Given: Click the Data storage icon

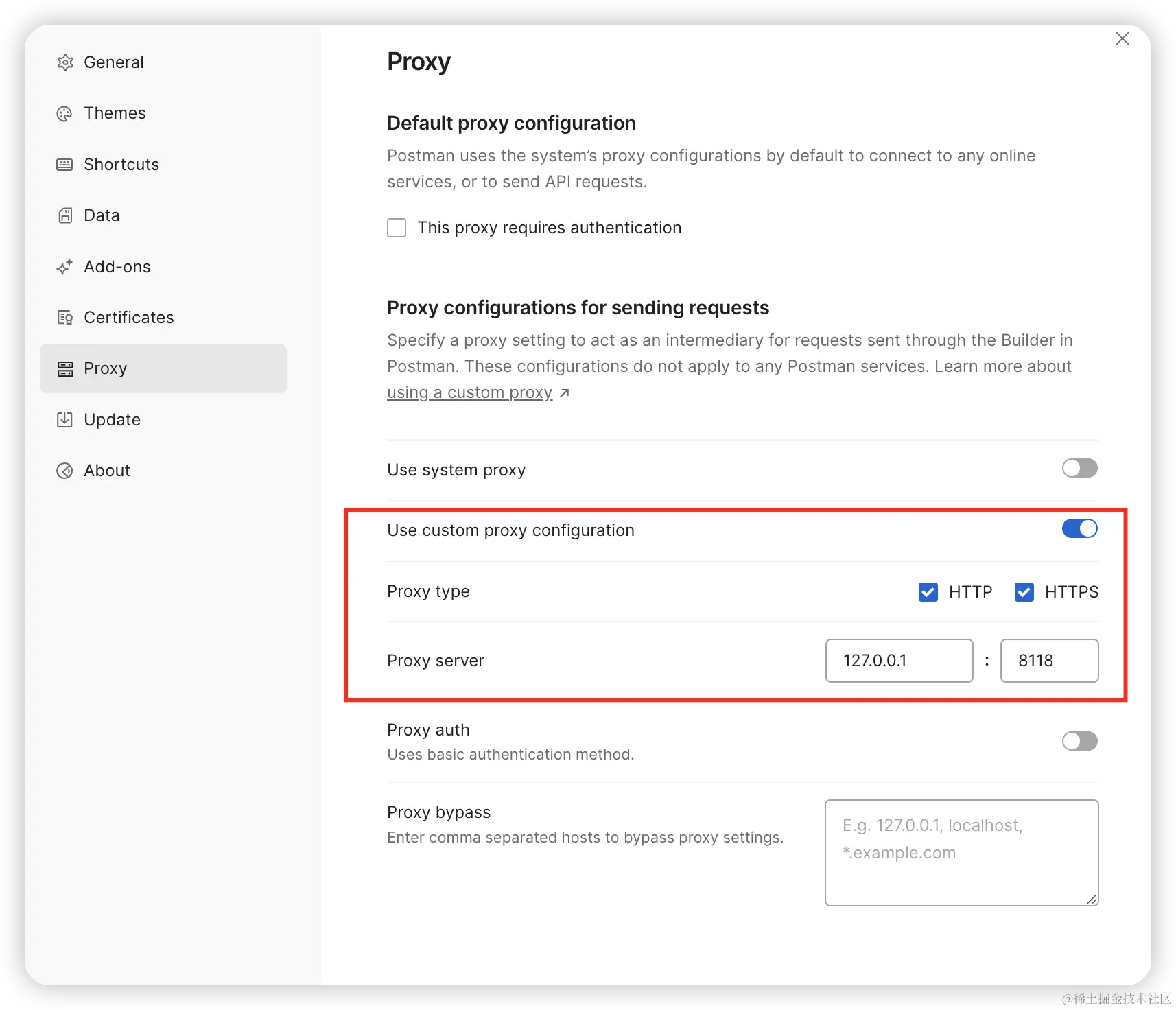Looking at the screenshot, I should [64, 215].
